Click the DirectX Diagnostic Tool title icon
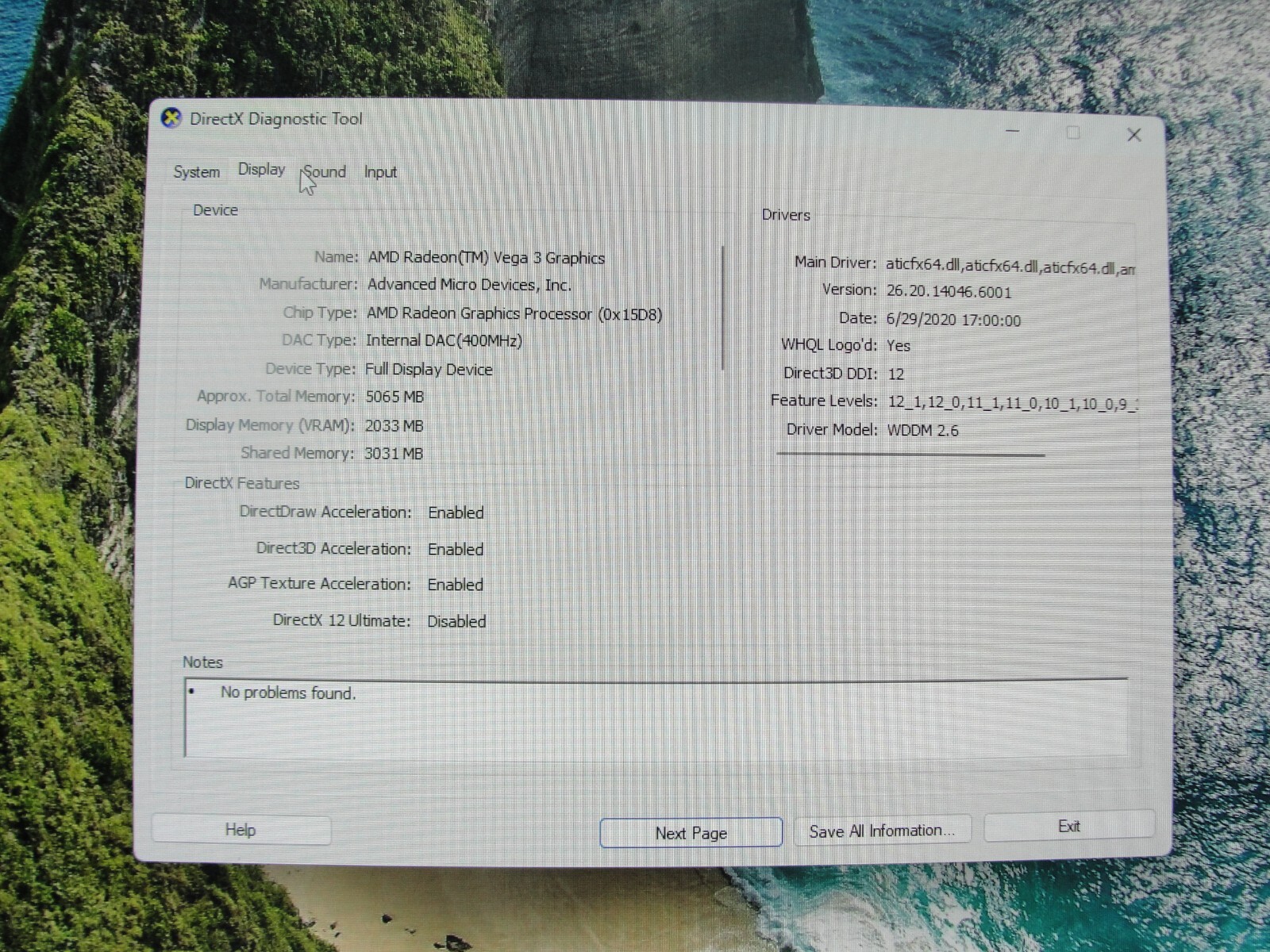Image resolution: width=1270 pixels, height=952 pixels. tap(171, 118)
